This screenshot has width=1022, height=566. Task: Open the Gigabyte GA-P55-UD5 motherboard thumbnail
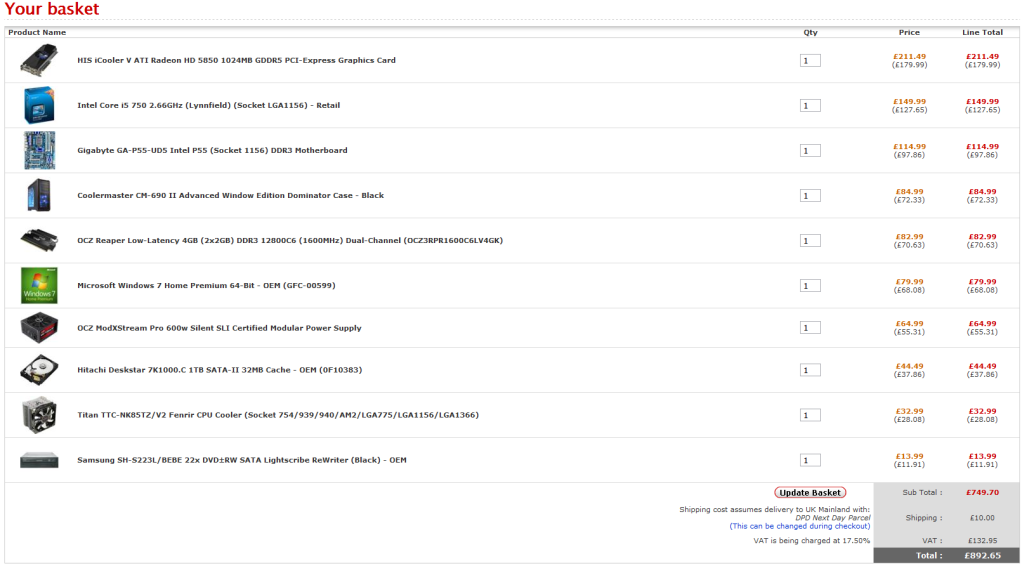[39, 150]
